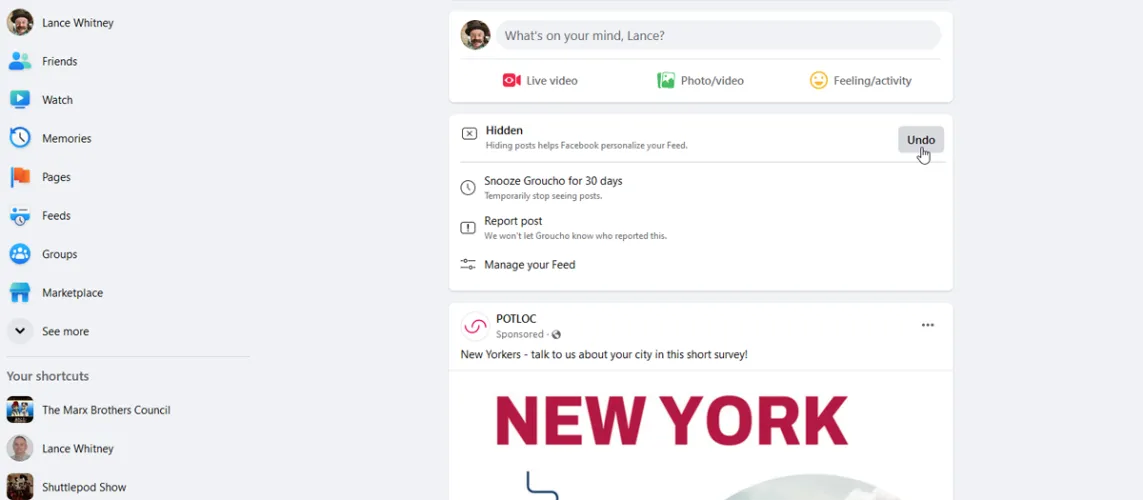Open the Marketplace storefront icon
This screenshot has width=1143, height=500.
[20, 293]
